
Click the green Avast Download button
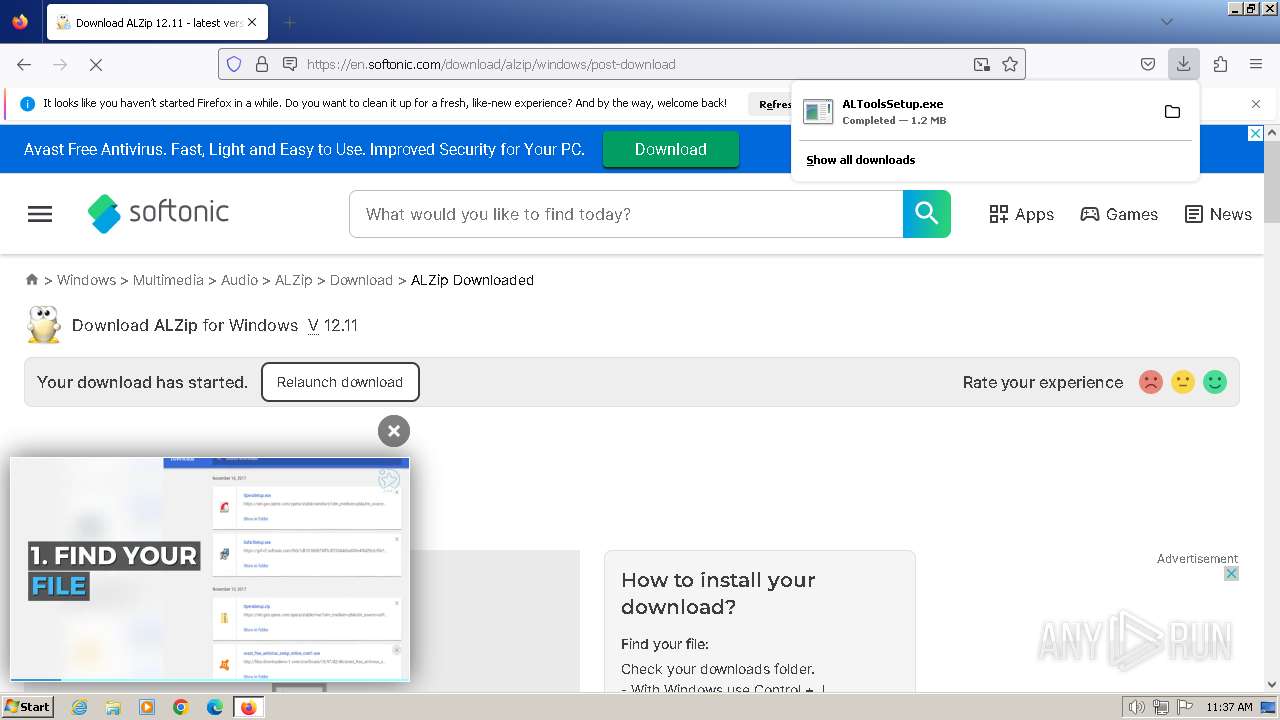coord(671,149)
